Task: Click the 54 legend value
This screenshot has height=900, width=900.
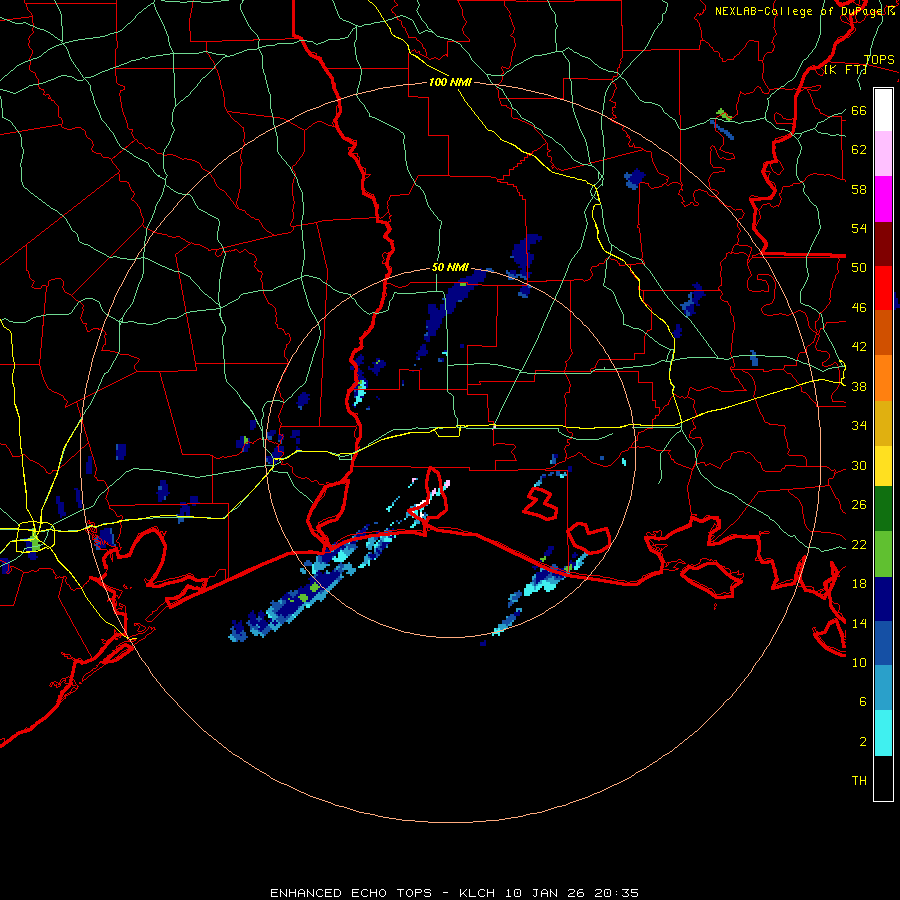Action: click(859, 228)
